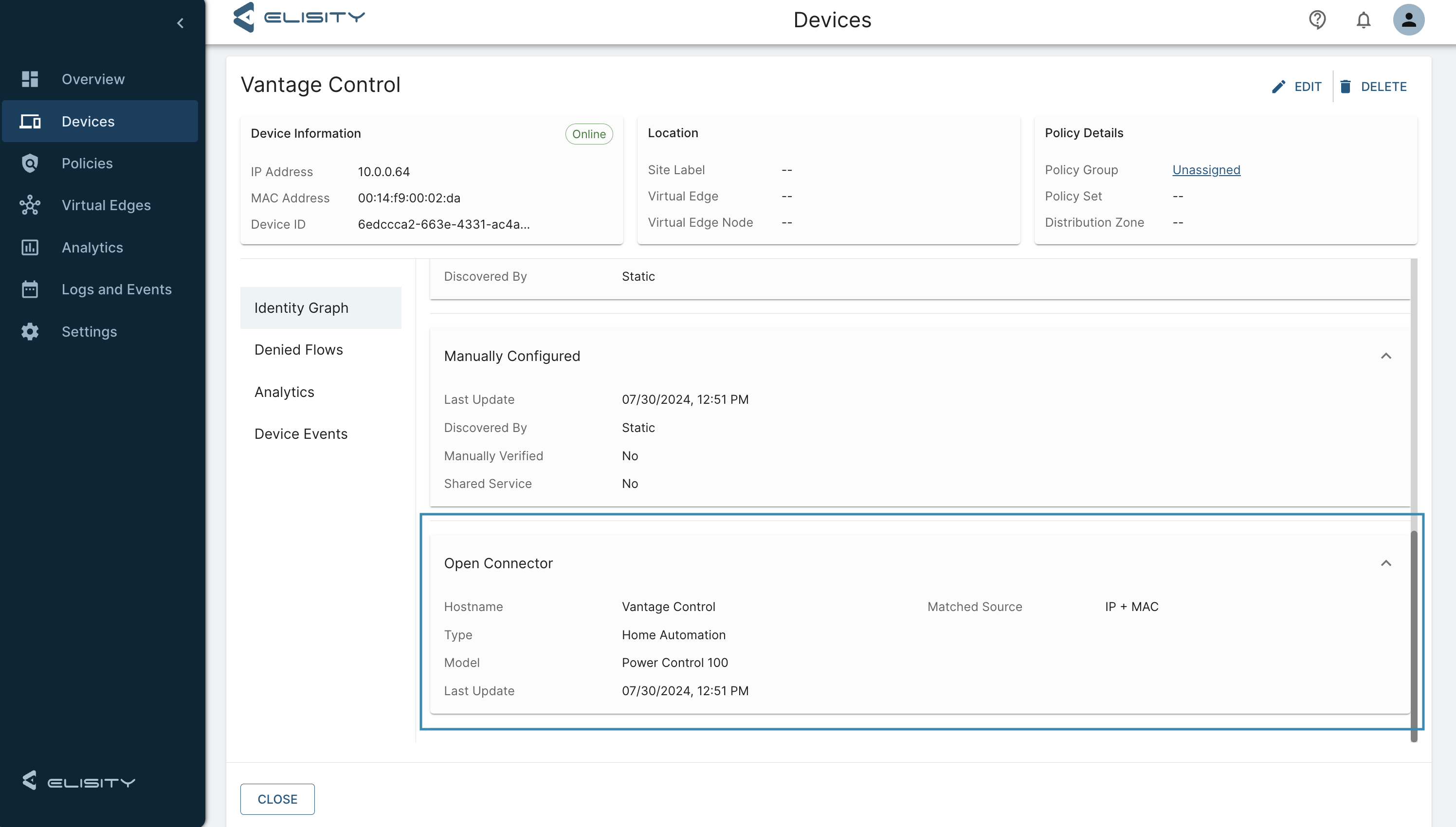1456x827 pixels.
Task: Click the Vantage Control page title
Action: click(x=320, y=85)
